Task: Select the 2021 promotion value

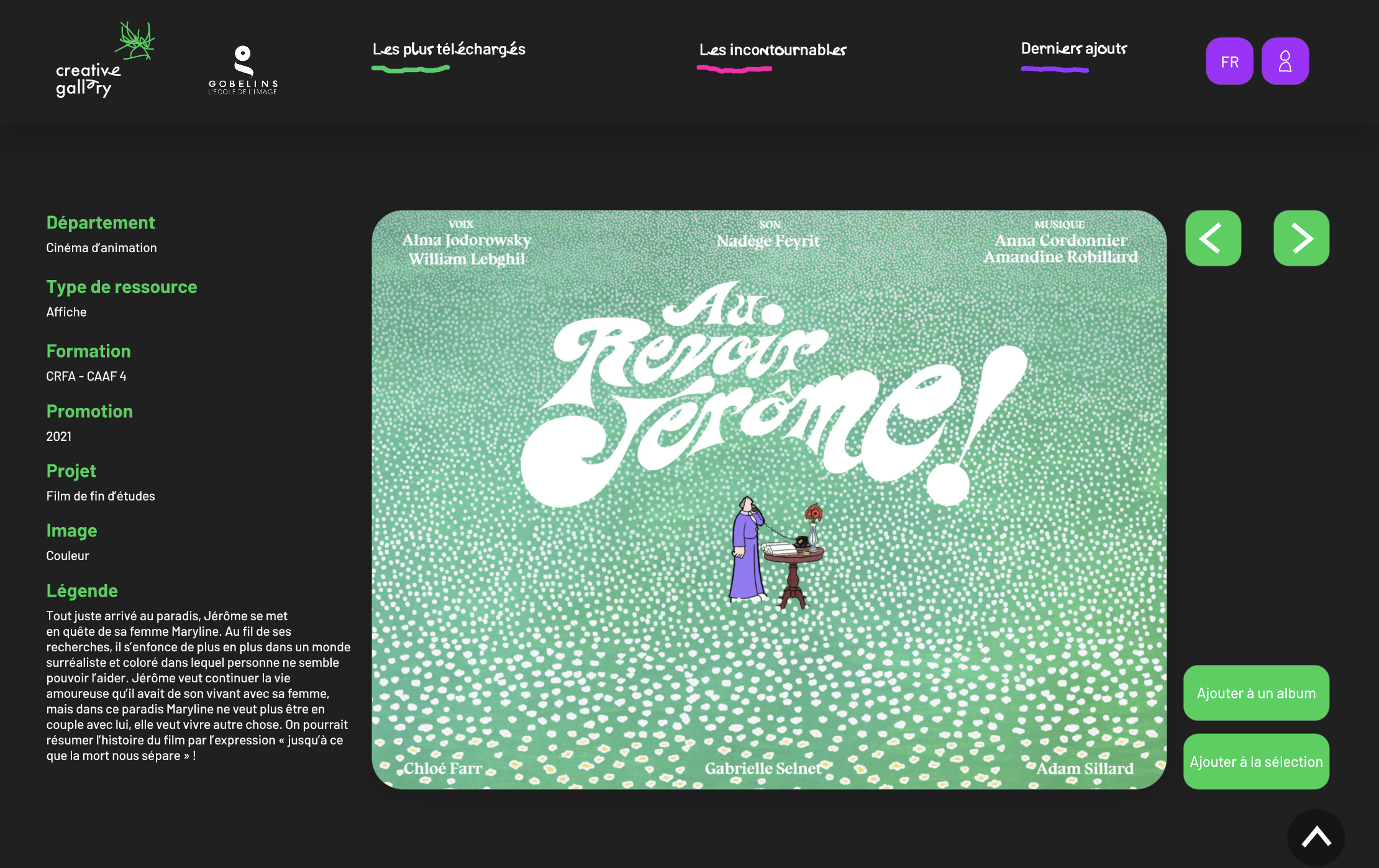Action: point(59,436)
